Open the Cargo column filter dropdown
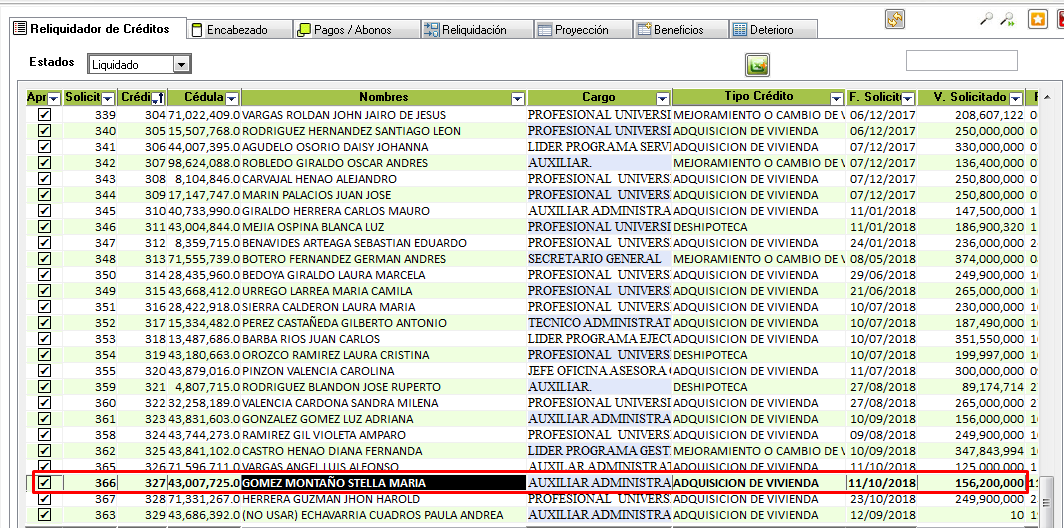Screen dimensions: 1064x528 [662, 98]
